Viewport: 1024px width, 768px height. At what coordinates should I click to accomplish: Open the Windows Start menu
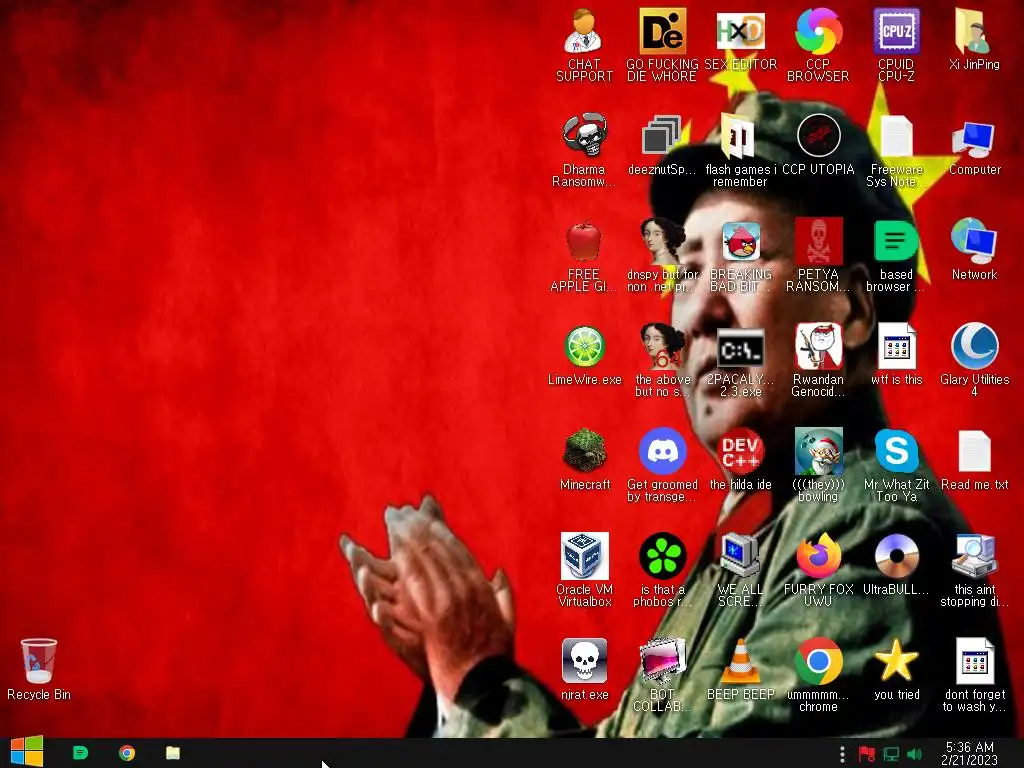click(x=26, y=753)
